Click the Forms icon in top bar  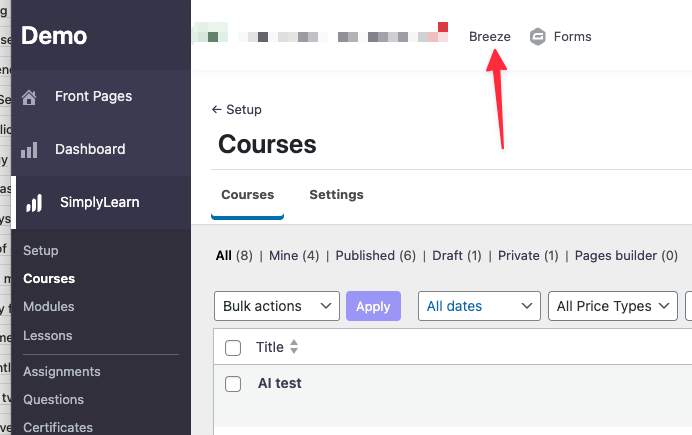[538, 37]
